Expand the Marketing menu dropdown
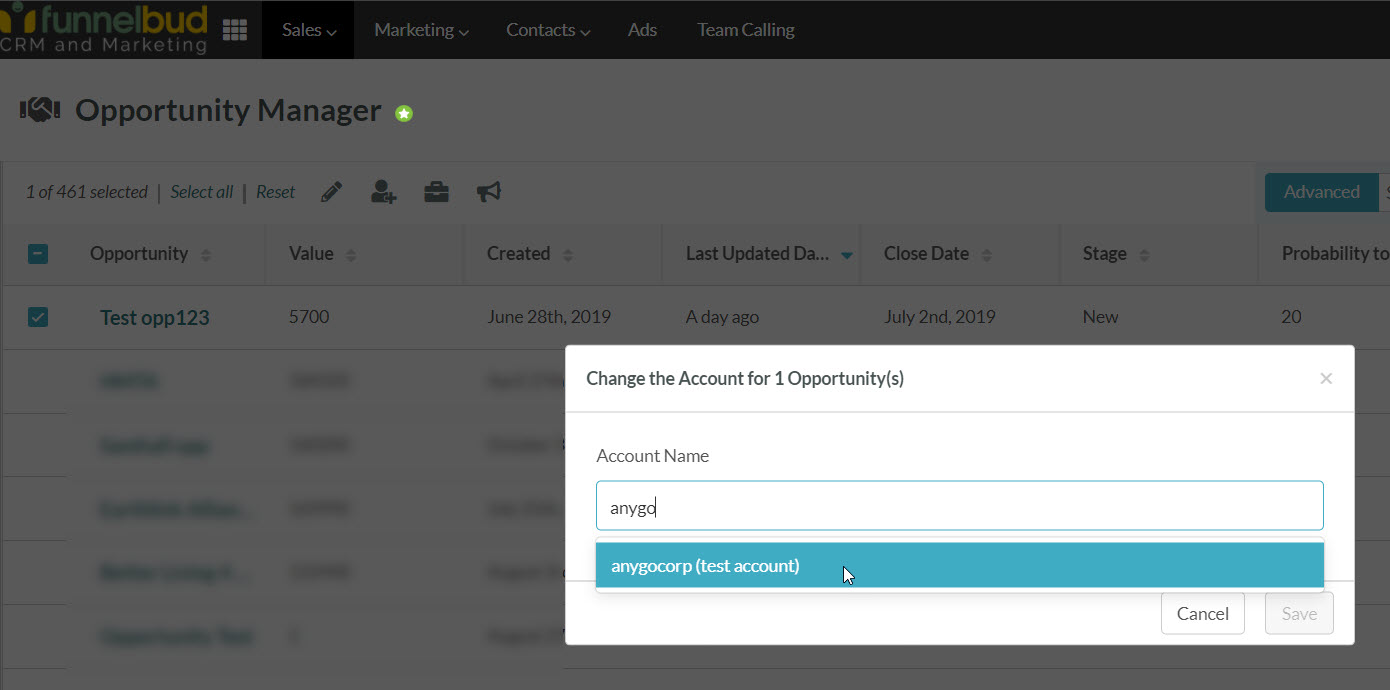This screenshot has width=1390, height=690. point(421,30)
